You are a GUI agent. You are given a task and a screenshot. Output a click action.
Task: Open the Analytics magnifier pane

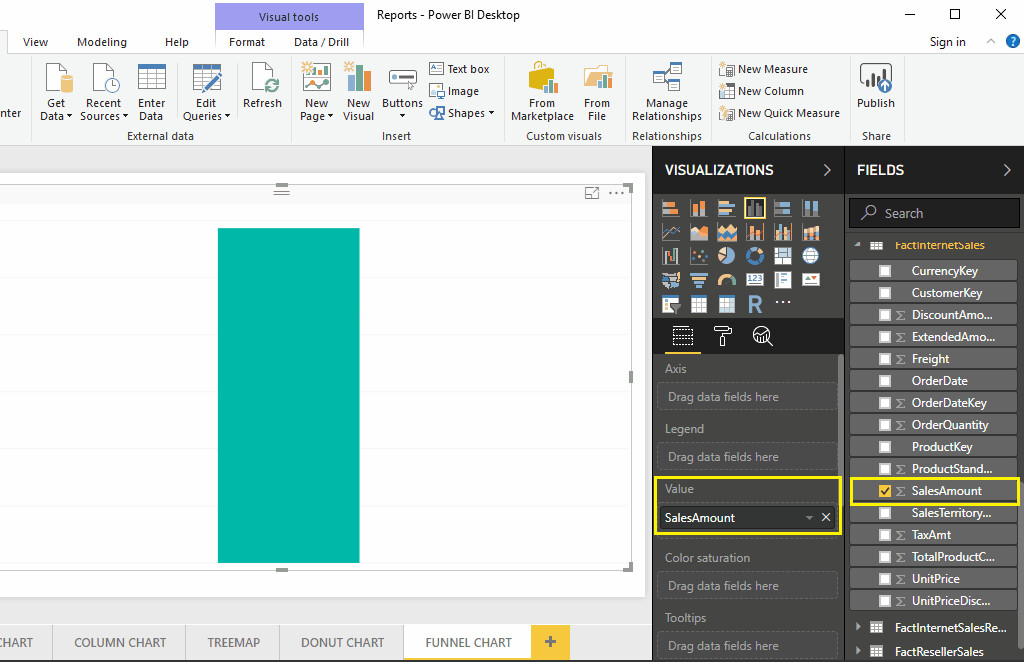762,336
